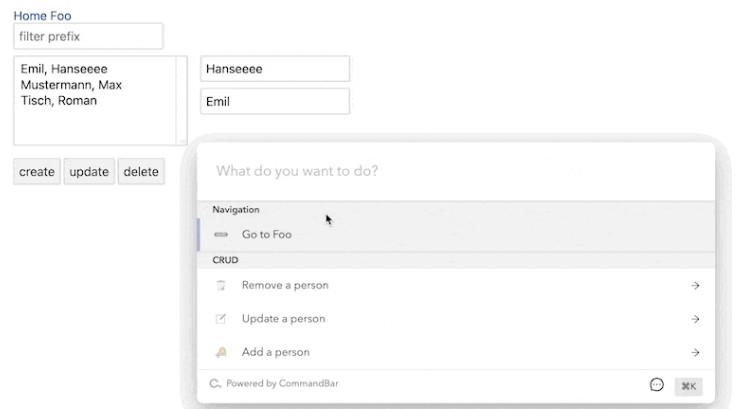The width and height of the screenshot is (756, 409).
Task: Click the trash icon beside Remove a person
Action: (x=221, y=285)
